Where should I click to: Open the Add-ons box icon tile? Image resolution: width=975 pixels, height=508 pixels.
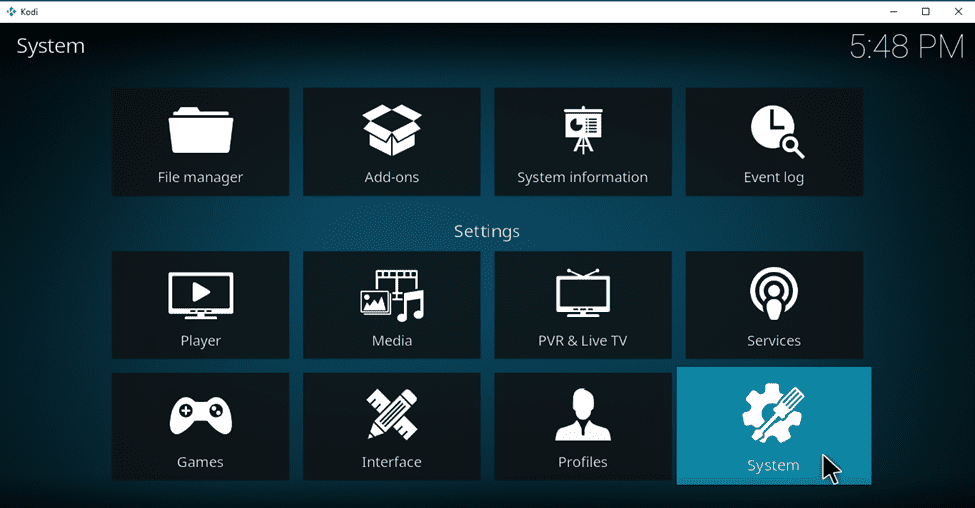[392, 142]
